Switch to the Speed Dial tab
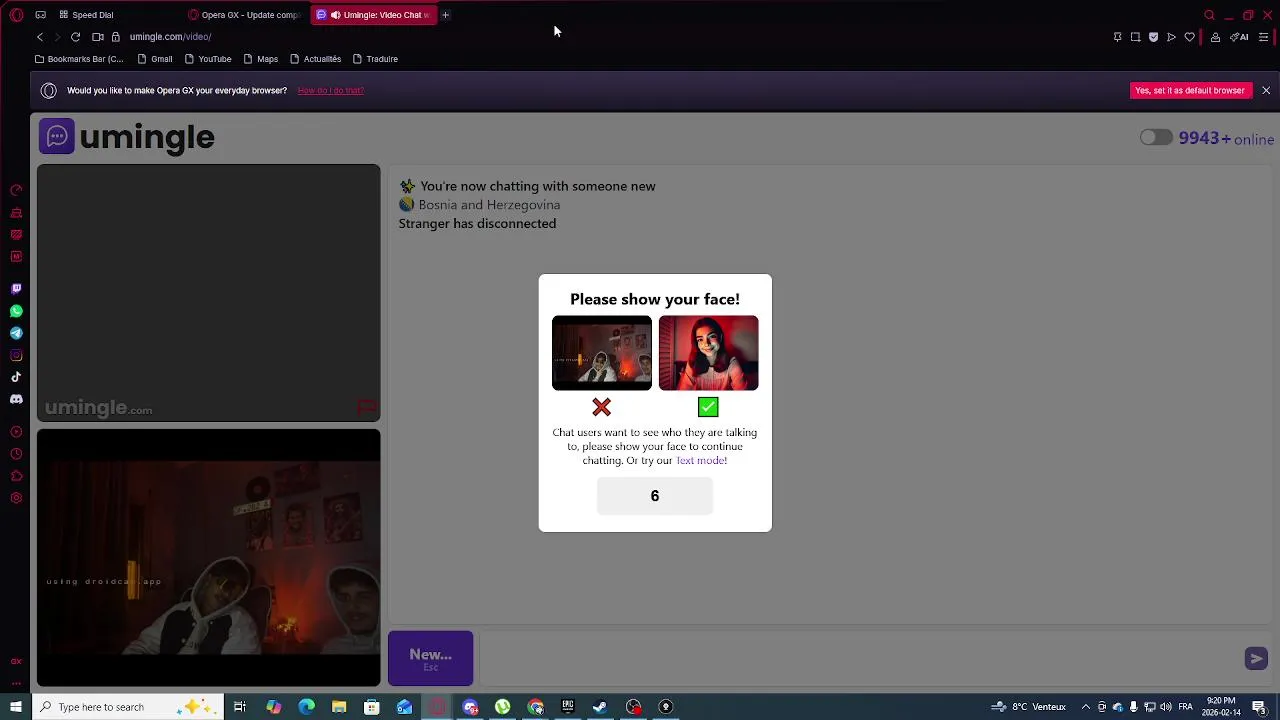The height and width of the screenshot is (720, 1280). tap(85, 15)
